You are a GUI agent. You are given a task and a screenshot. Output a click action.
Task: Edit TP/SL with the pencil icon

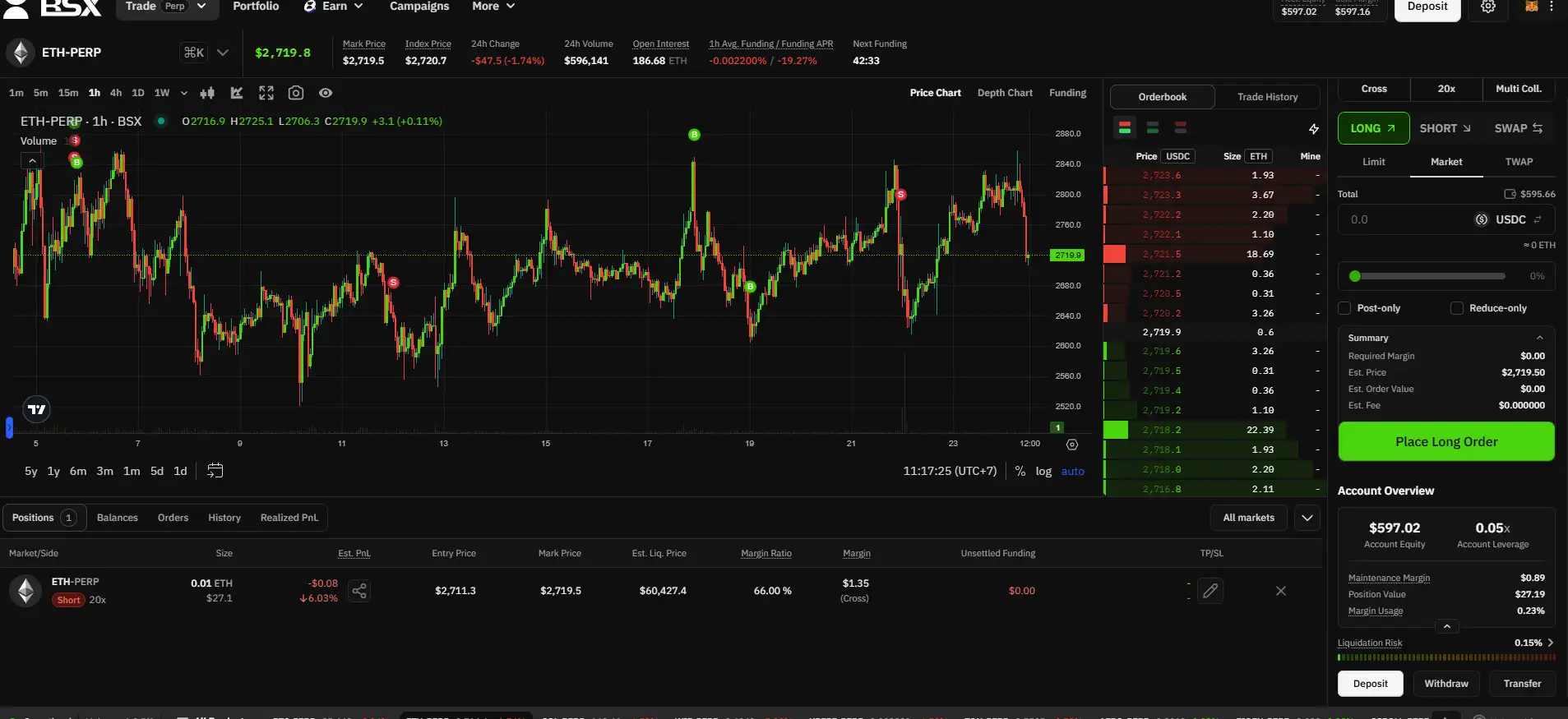coord(1210,591)
